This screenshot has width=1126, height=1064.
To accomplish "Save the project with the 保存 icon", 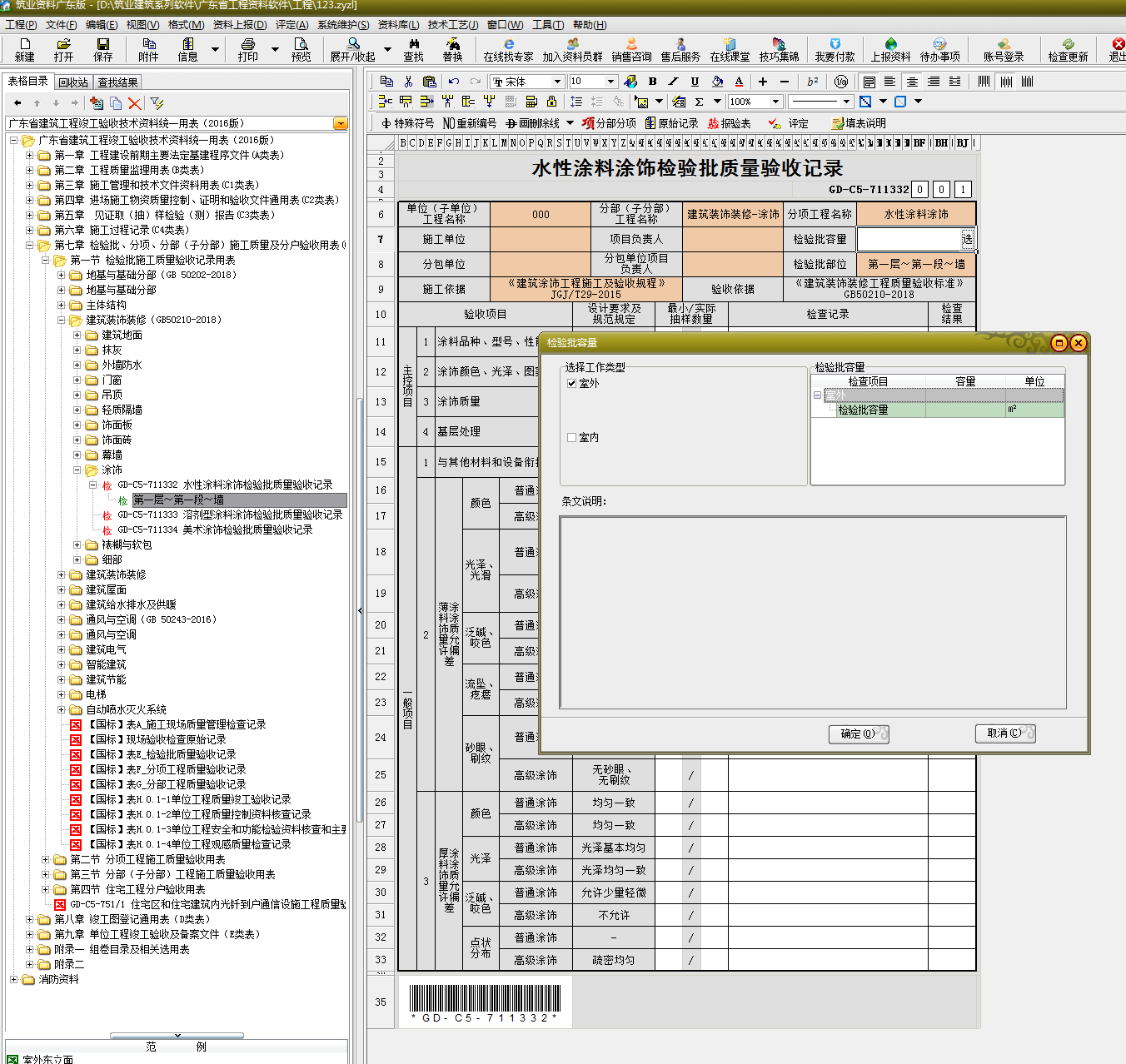I will point(102,49).
